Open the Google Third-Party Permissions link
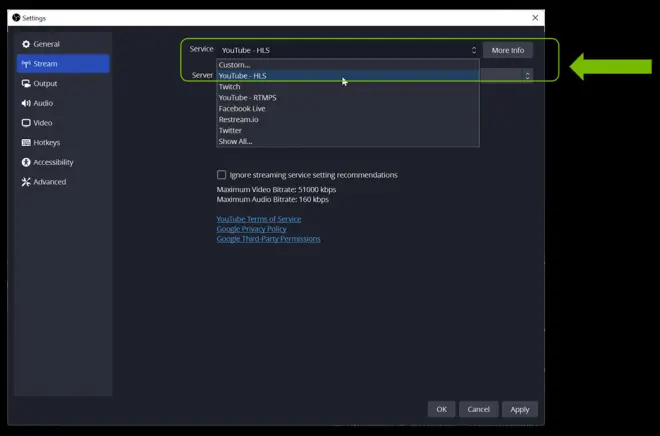The width and height of the screenshot is (660, 436). pyautogui.click(x=269, y=239)
